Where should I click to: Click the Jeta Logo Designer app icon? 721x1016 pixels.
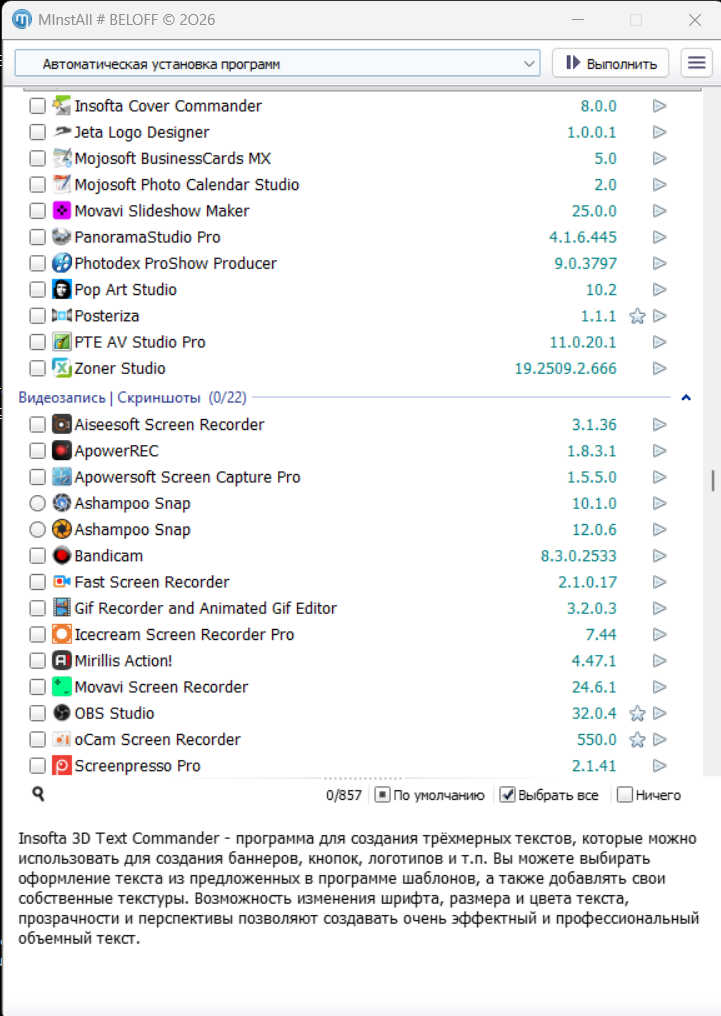click(x=62, y=132)
